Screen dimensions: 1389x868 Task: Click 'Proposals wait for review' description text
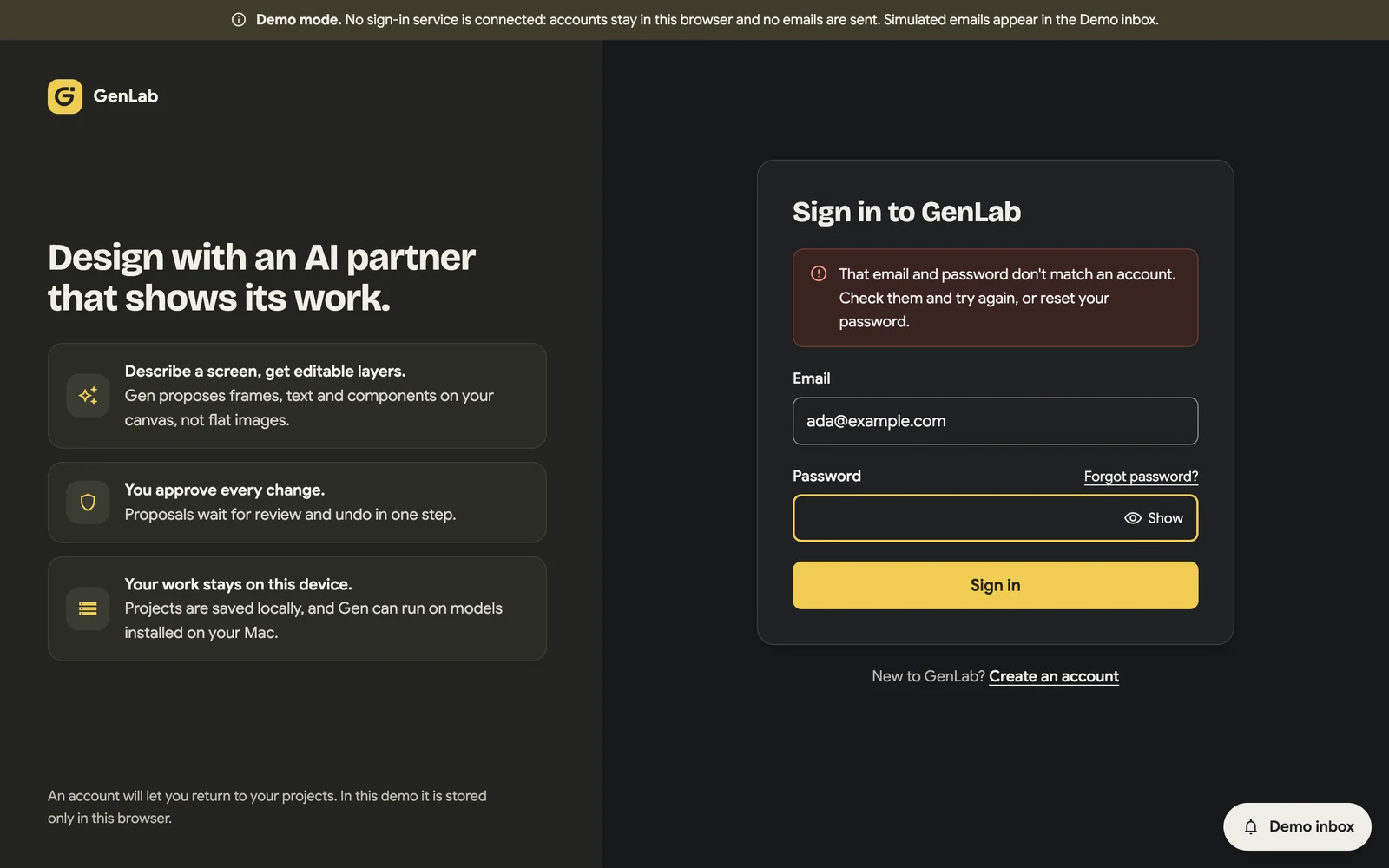point(290,514)
